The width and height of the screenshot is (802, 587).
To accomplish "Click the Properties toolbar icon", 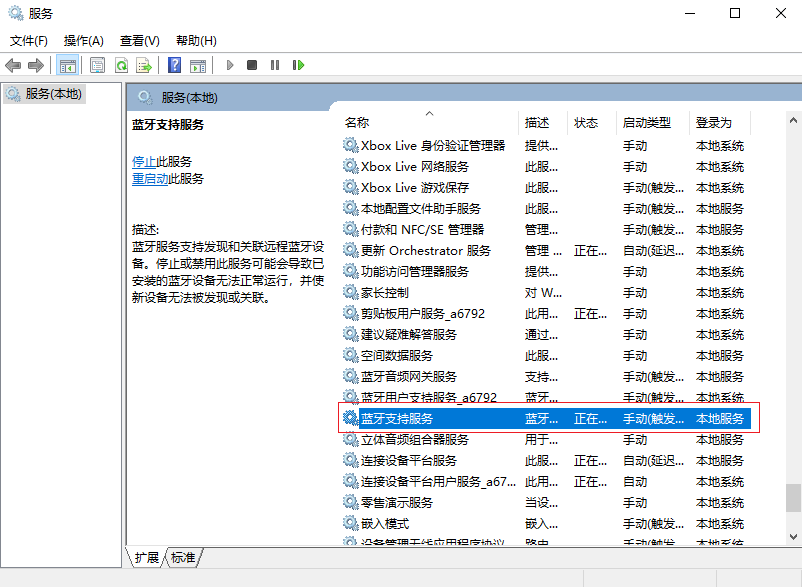I will (x=97, y=65).
